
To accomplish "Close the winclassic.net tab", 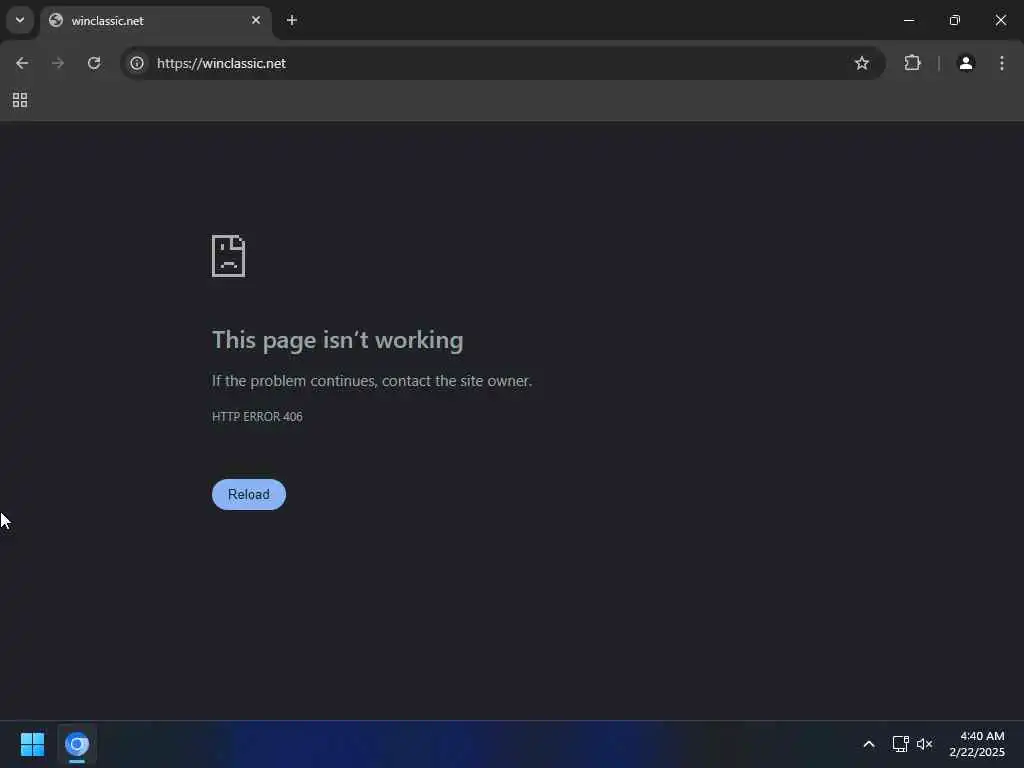I will [256, 20].
